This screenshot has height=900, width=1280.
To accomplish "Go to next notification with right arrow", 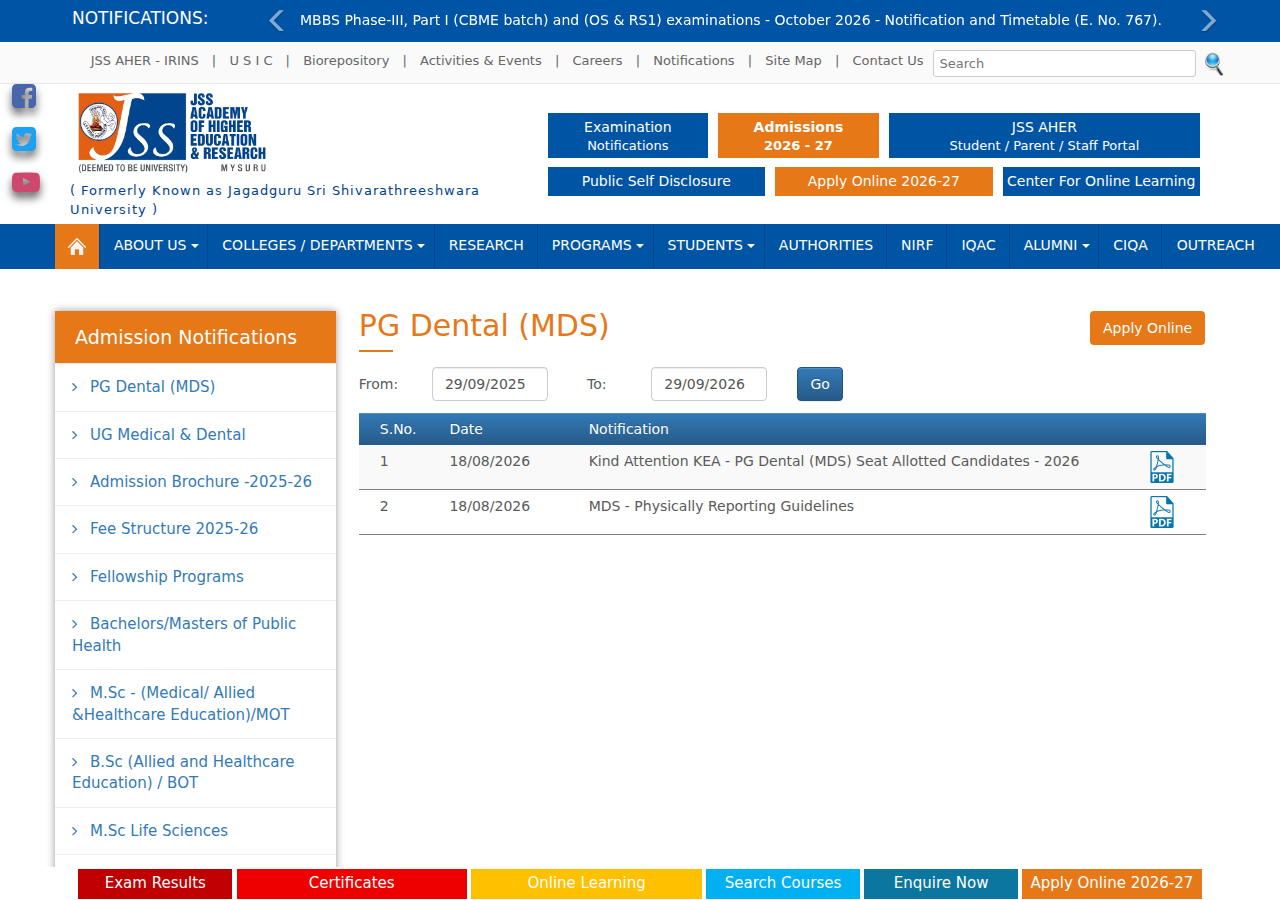I will tap(1208, 20).
